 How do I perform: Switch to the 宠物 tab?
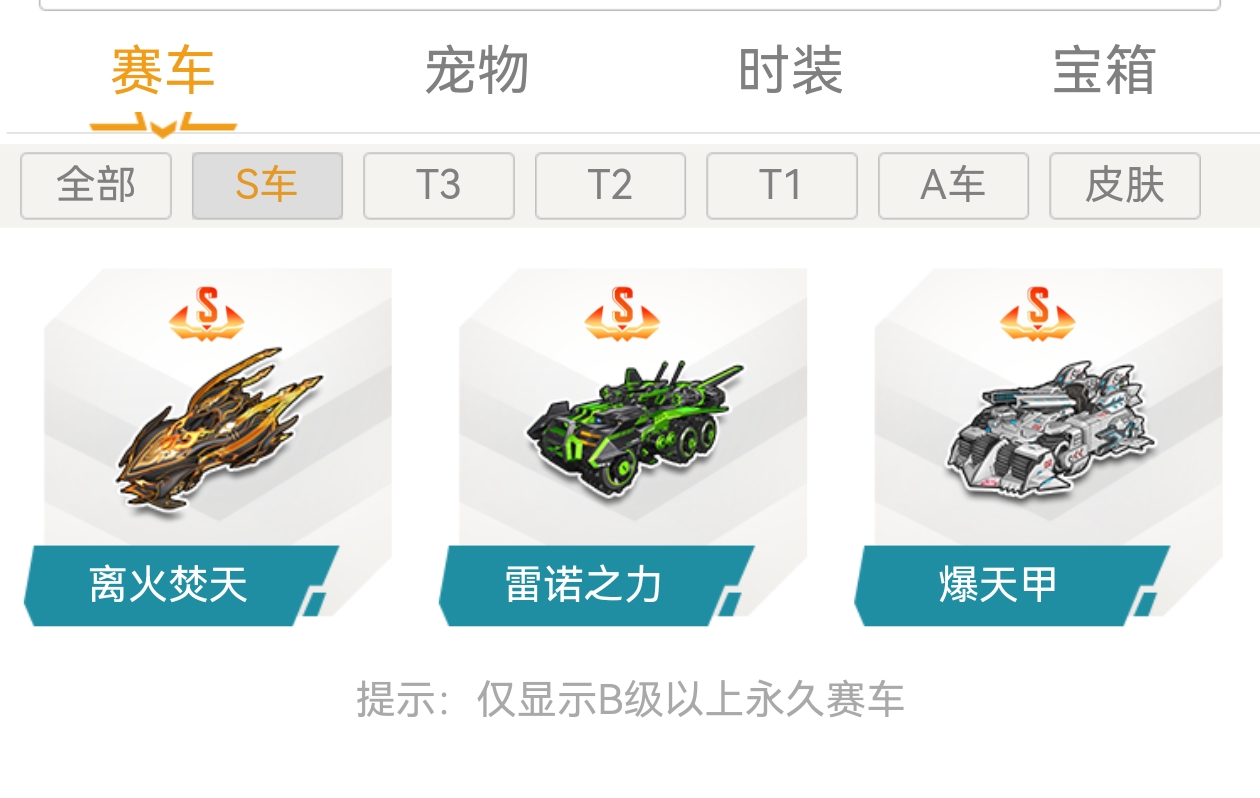477,71
